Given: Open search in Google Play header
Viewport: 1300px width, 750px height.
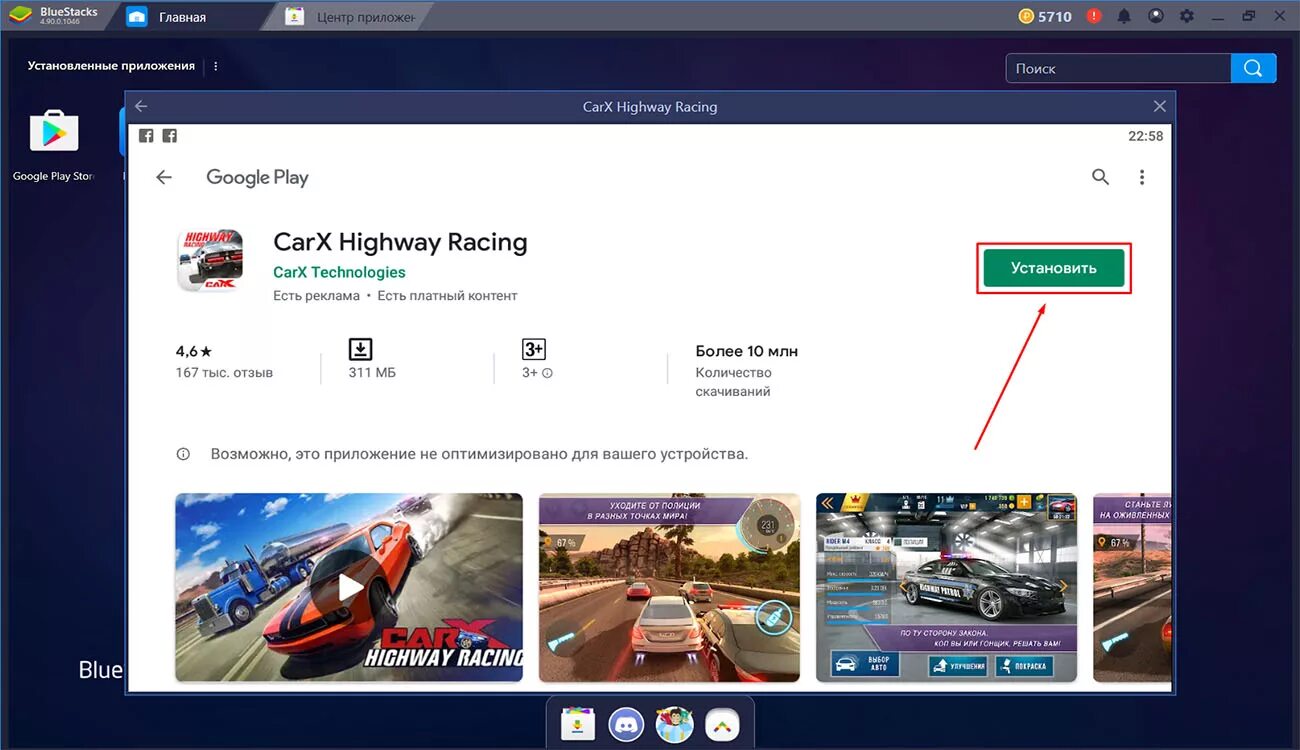Looking at the screenshot, I should click(1100, 177).
